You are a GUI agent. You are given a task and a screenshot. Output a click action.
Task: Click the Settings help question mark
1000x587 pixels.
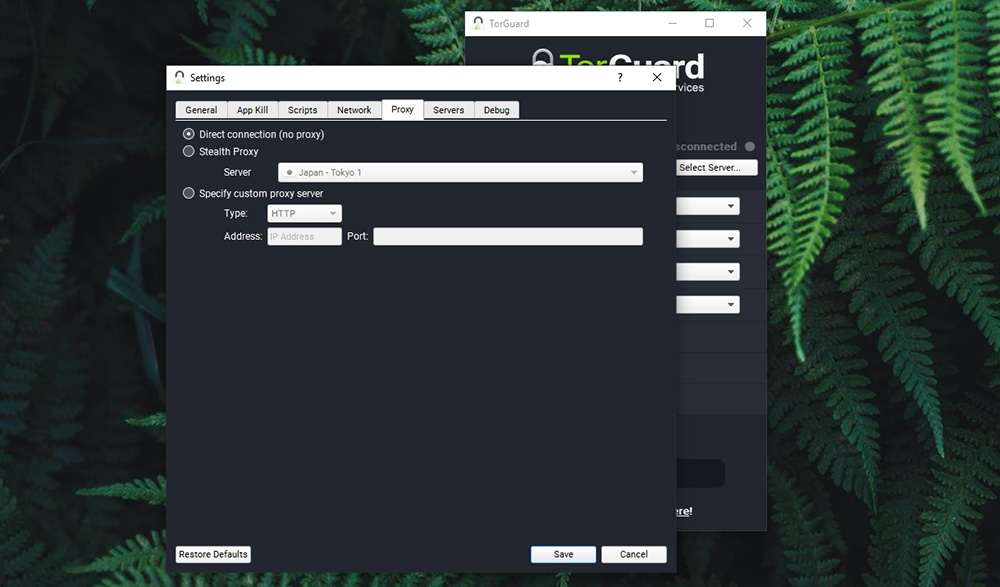click(x=620, y=77)
